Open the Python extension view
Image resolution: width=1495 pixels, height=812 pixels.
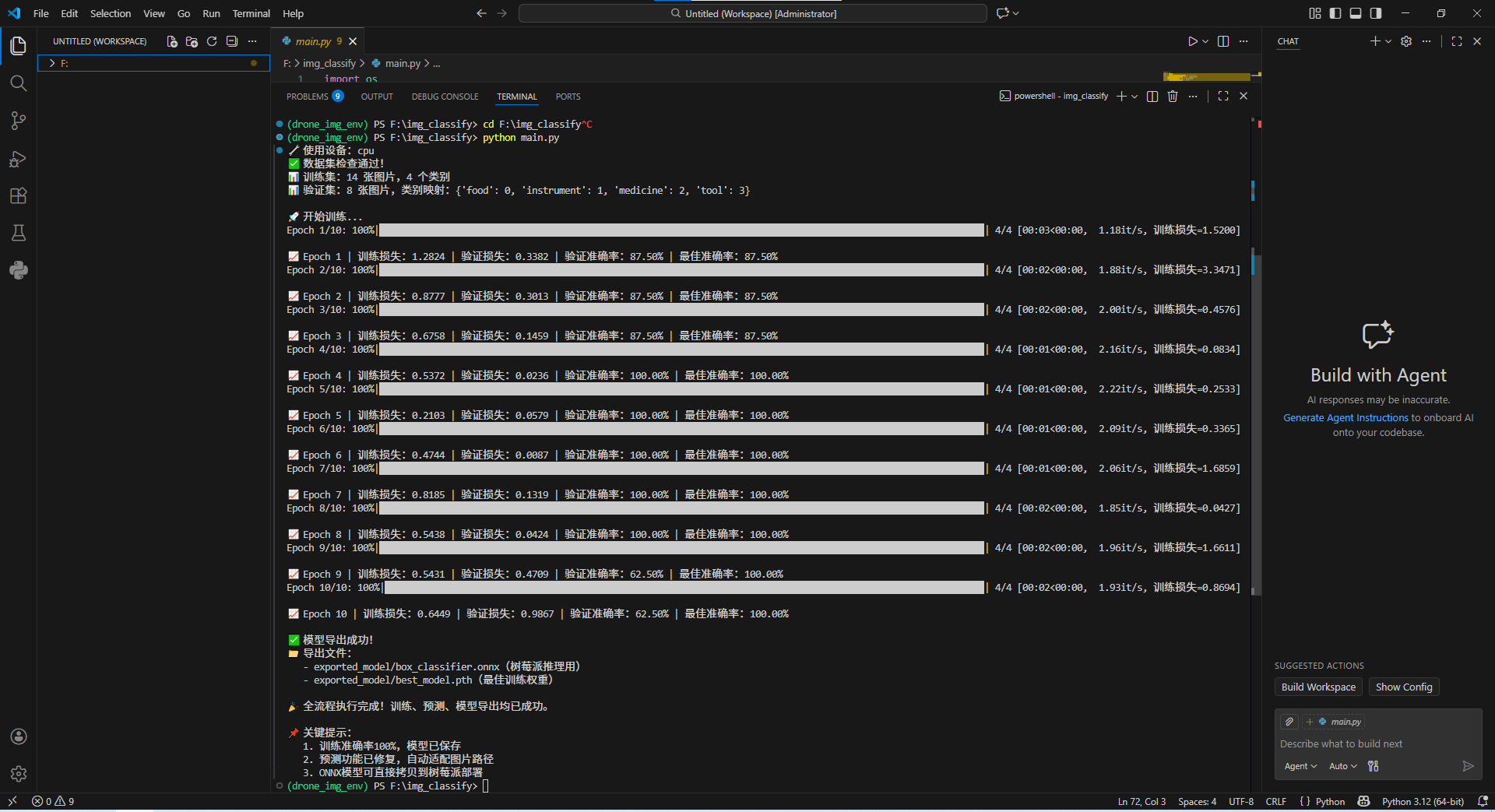click(19, 270)
